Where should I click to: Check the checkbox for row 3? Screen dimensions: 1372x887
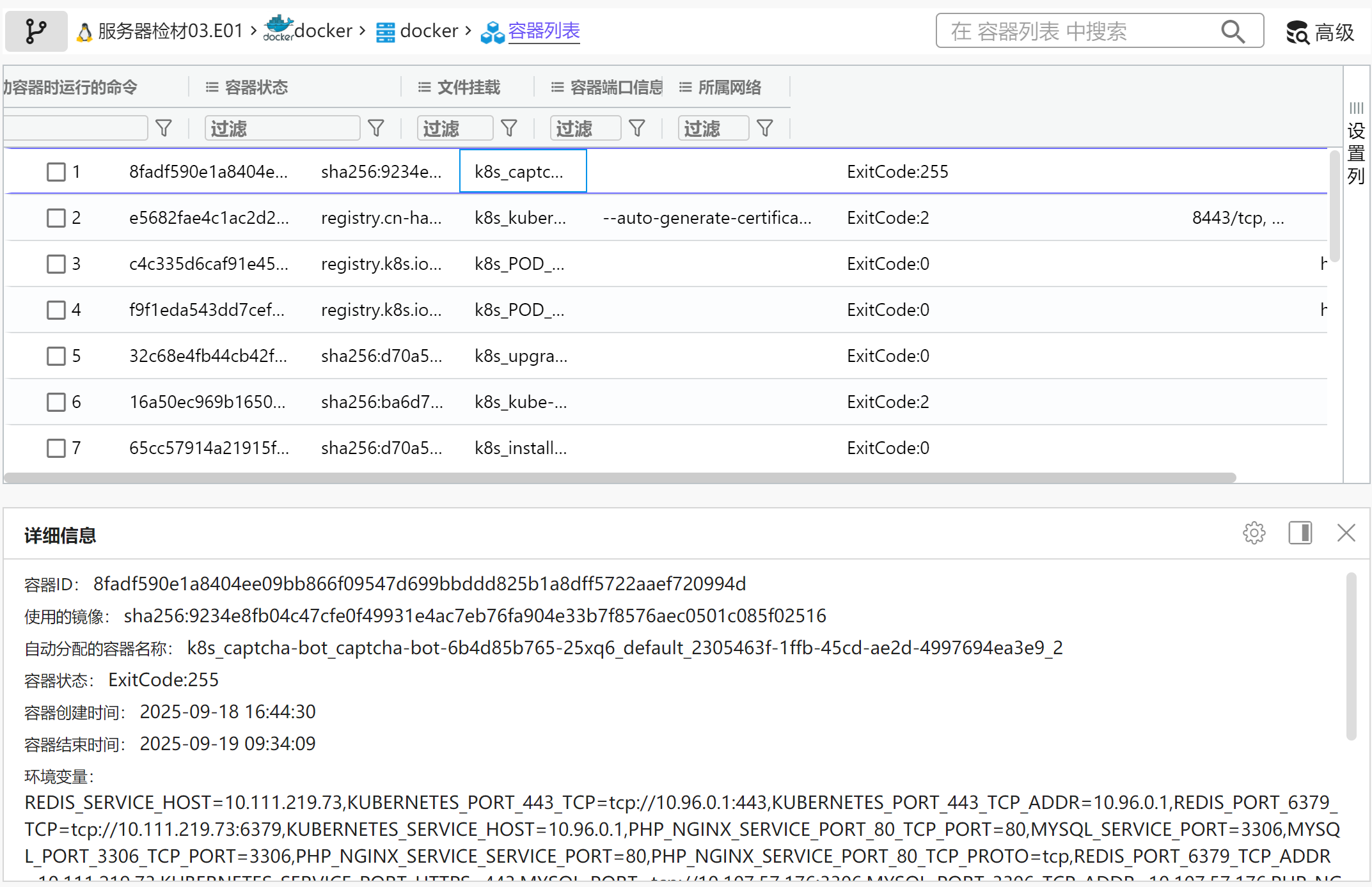click(x=56, y=263)
